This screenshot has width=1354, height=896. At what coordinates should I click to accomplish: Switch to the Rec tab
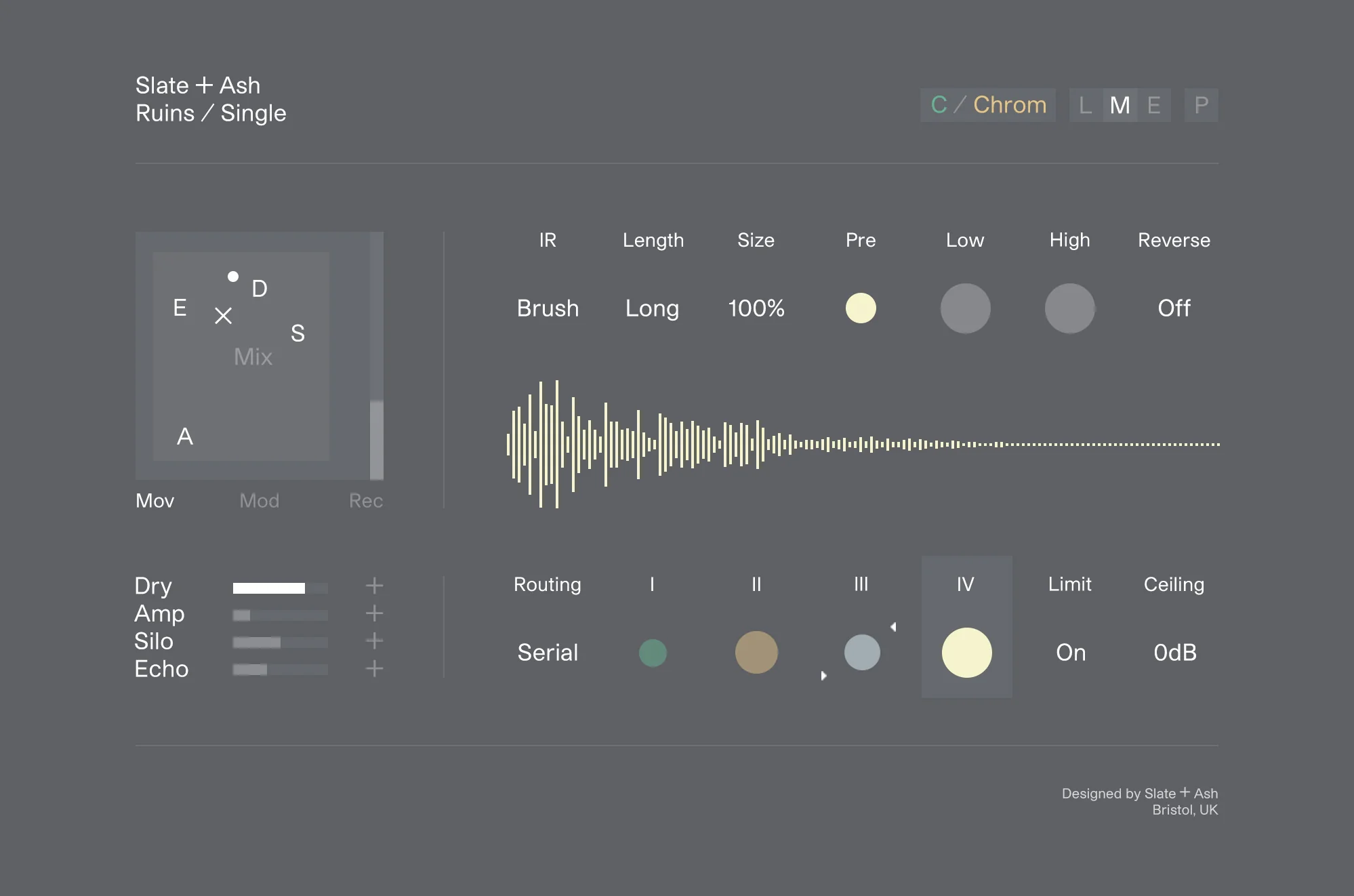(365, 501)
